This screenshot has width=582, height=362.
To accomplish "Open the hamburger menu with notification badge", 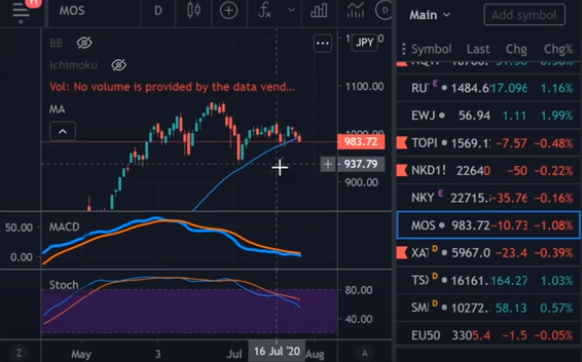I will tap(21, 10).
